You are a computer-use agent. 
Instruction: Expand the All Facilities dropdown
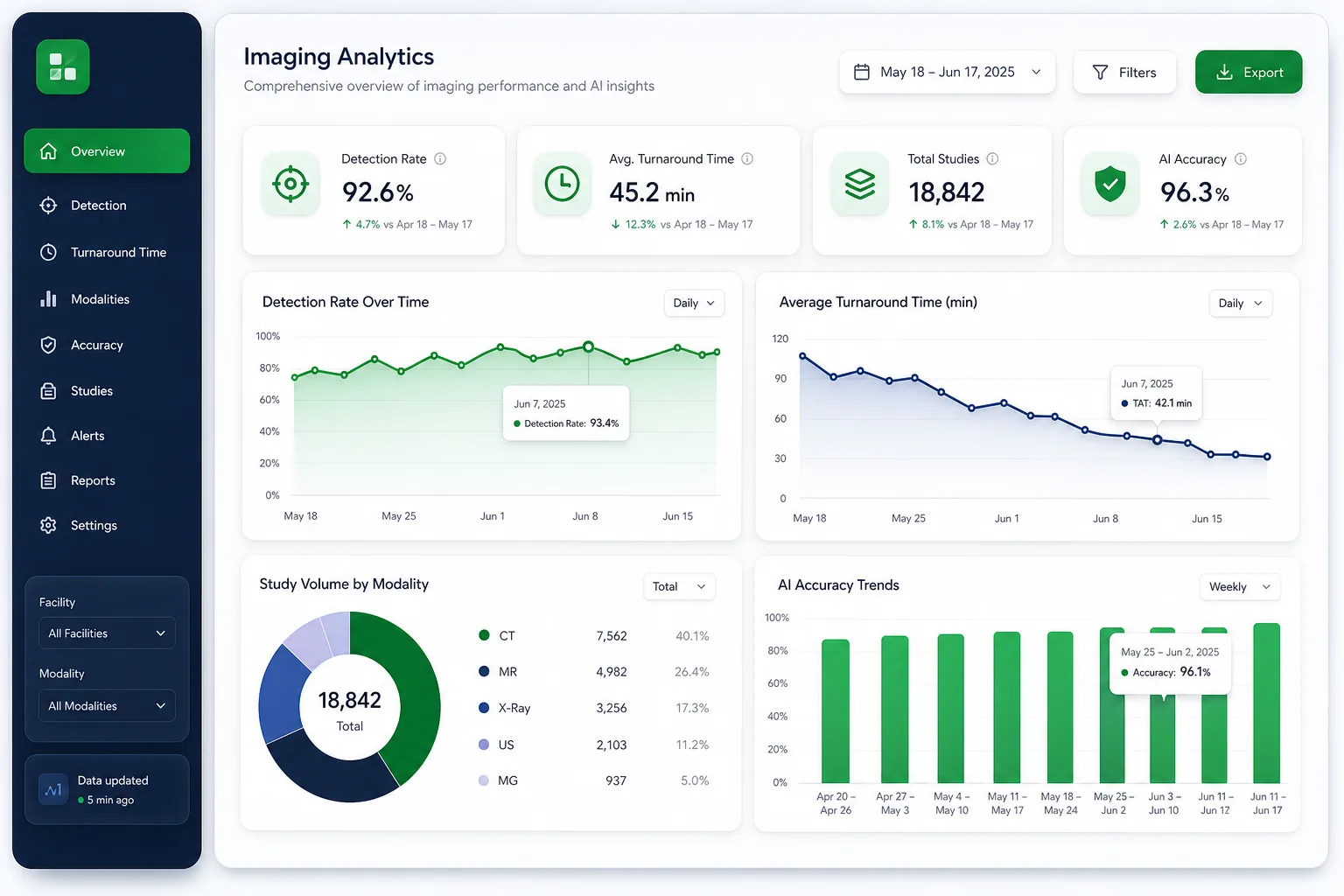click(x=107, y=633)
